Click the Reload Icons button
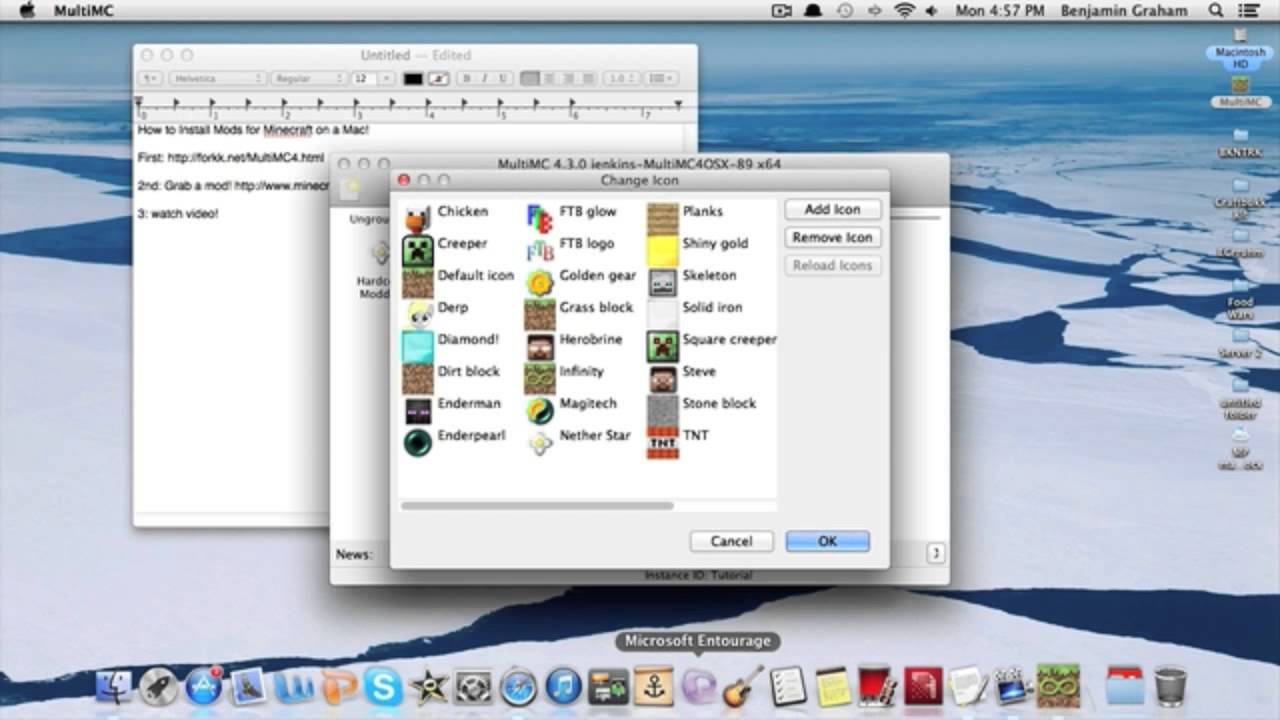This screenshot has height=720, width=1280. click(x=832, y=266)
